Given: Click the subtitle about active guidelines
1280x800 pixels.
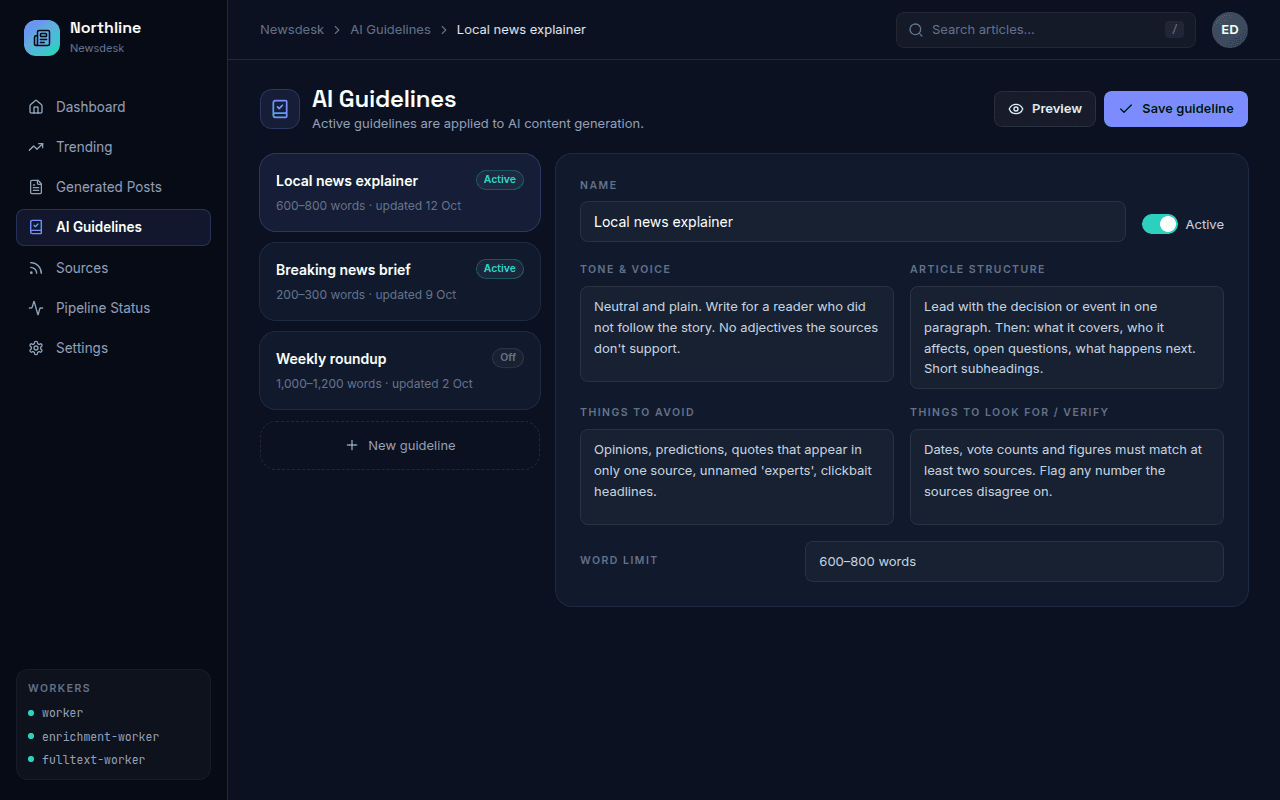Looking at the screenshot, I should click(478, 124).
